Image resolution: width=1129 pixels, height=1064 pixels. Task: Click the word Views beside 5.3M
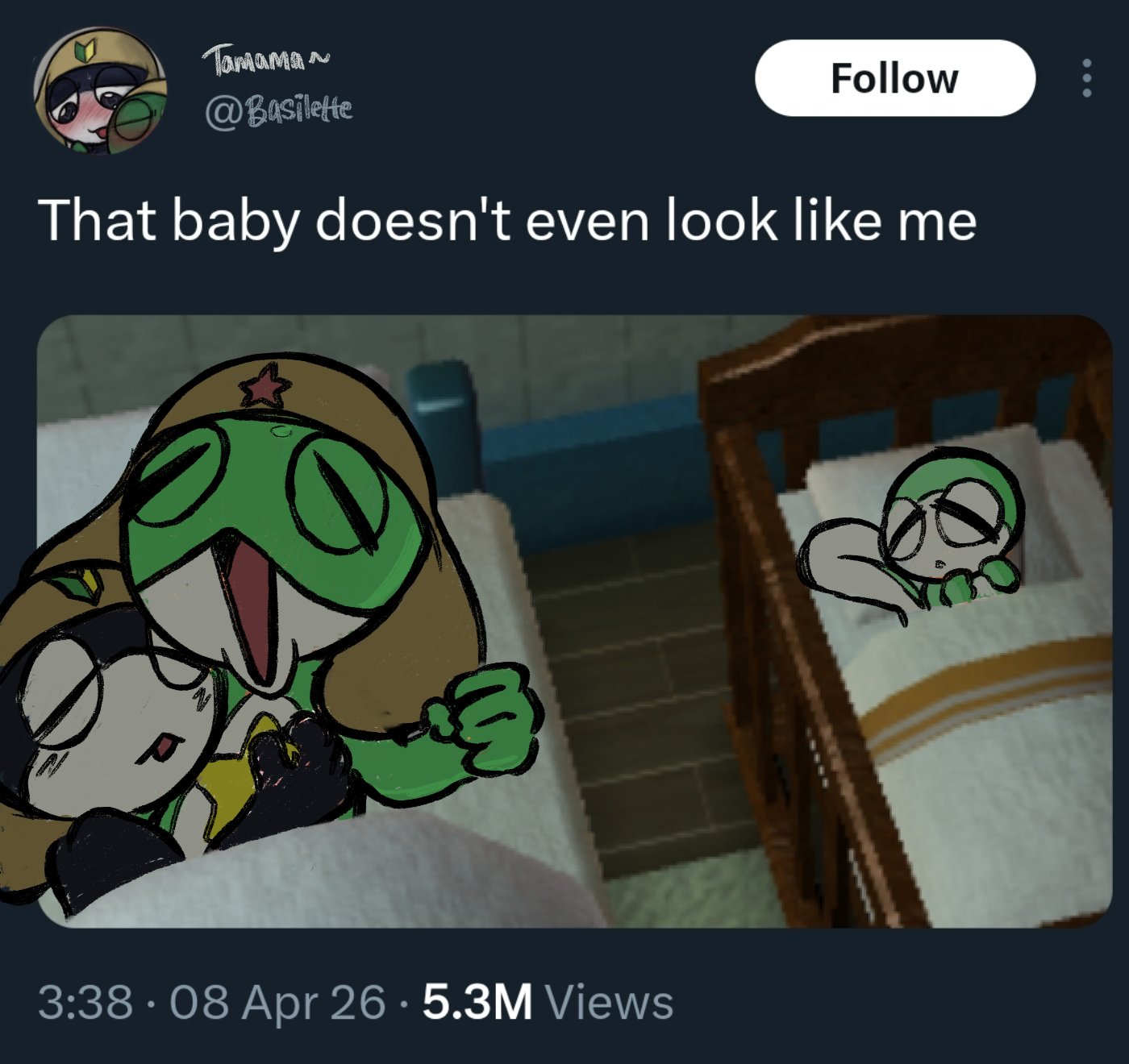point(609,1002)
